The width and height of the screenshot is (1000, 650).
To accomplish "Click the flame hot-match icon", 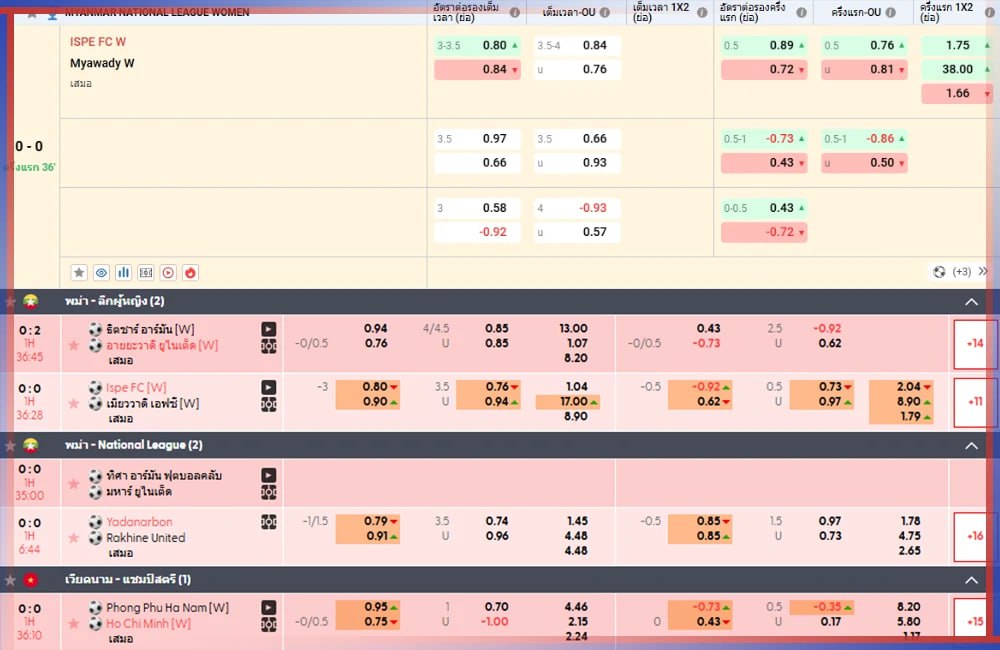I will (x=190, y=272).
